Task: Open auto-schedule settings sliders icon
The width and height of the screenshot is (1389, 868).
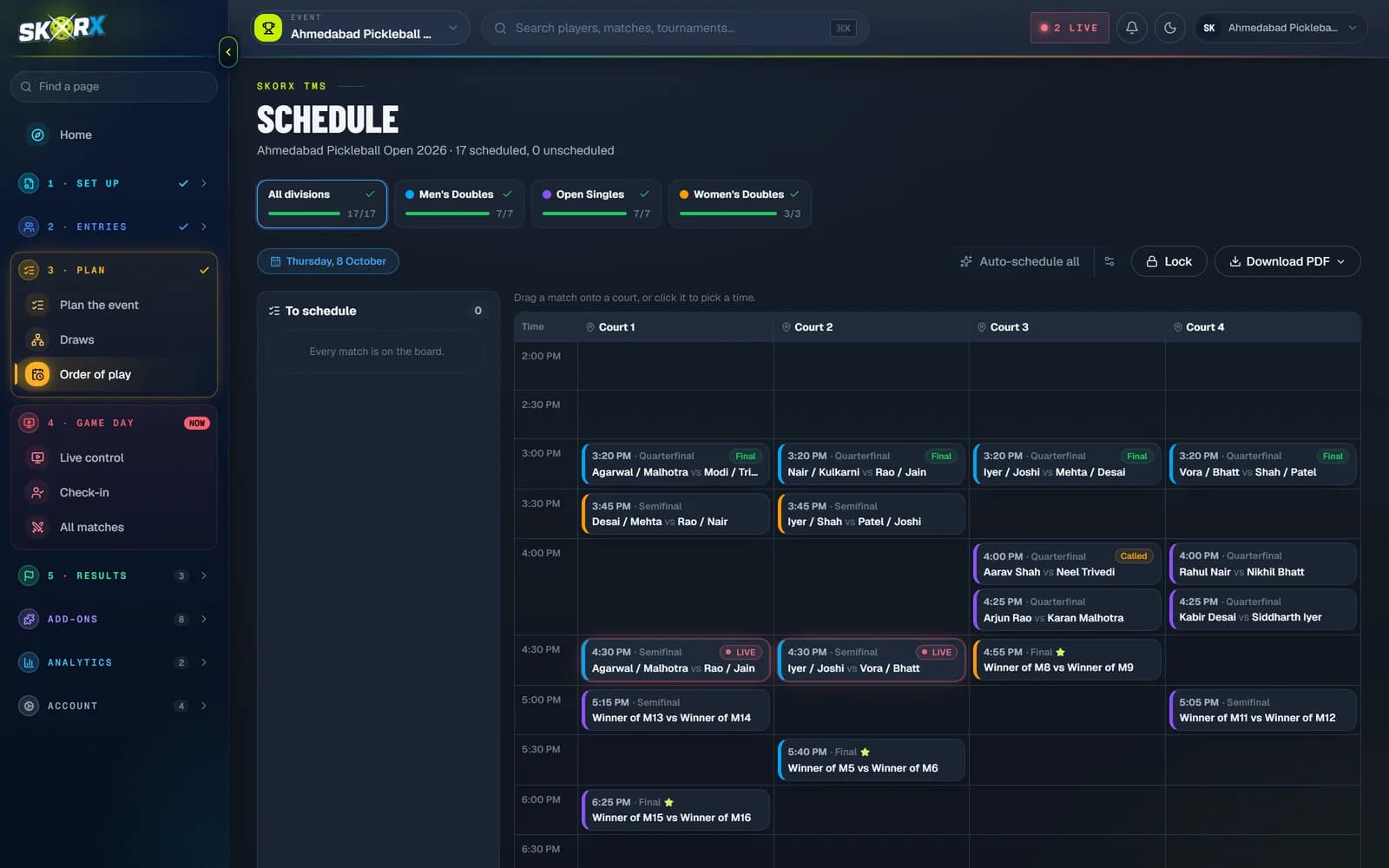Action: coord(1109,261)
